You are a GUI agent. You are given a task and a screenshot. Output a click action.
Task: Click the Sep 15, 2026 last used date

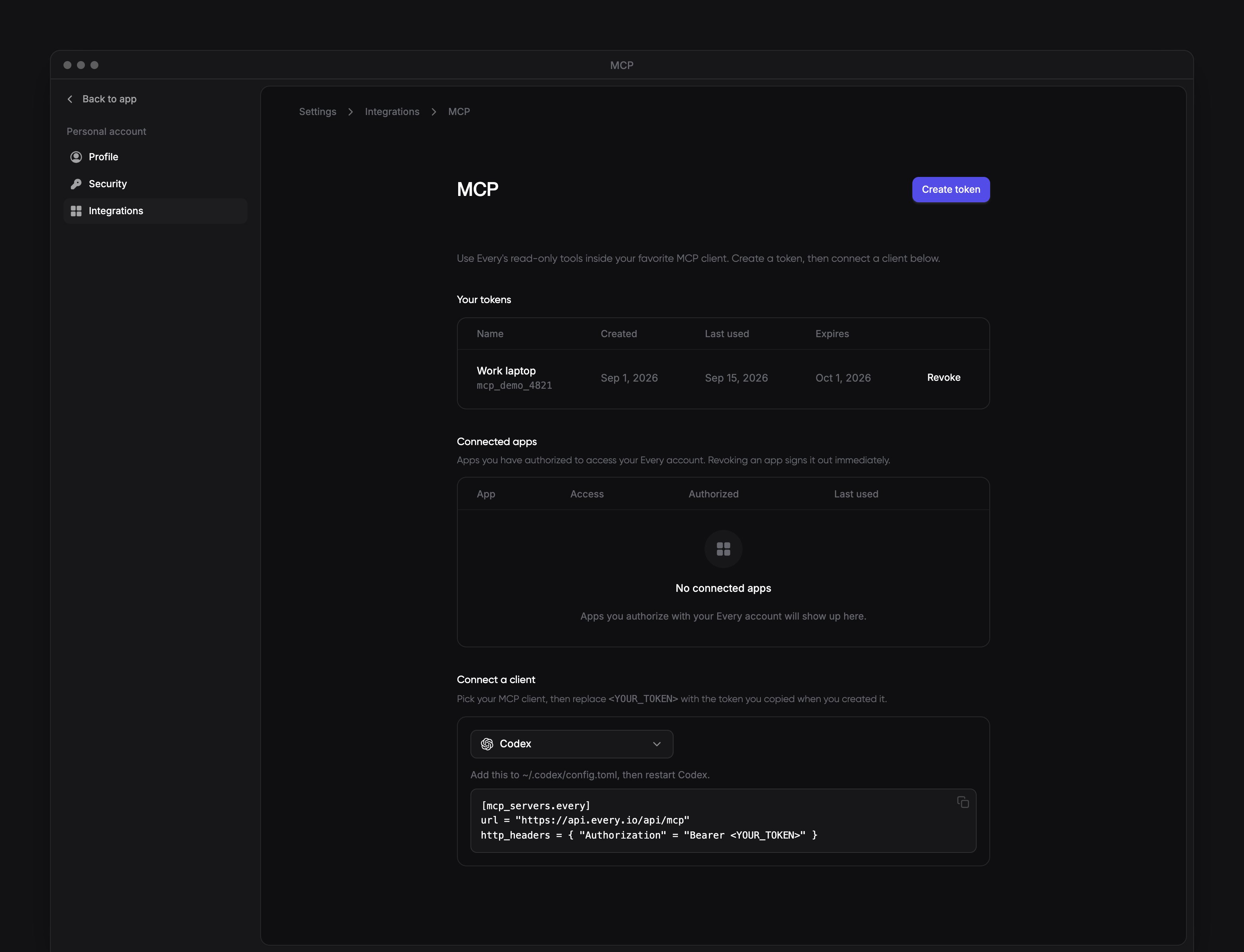click(735, 378)
